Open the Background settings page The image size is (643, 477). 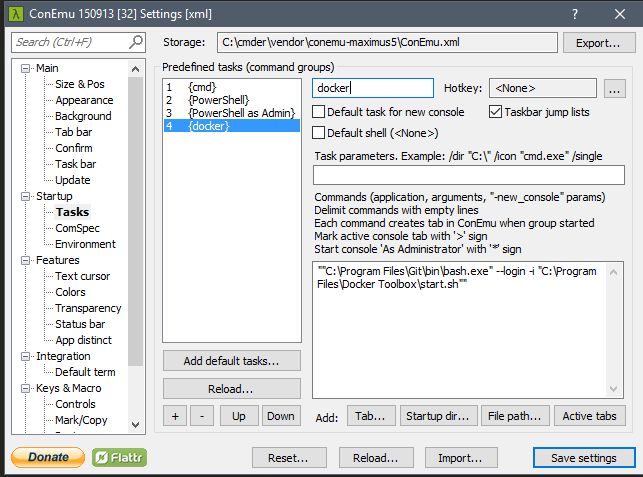(x=83, y=116)
